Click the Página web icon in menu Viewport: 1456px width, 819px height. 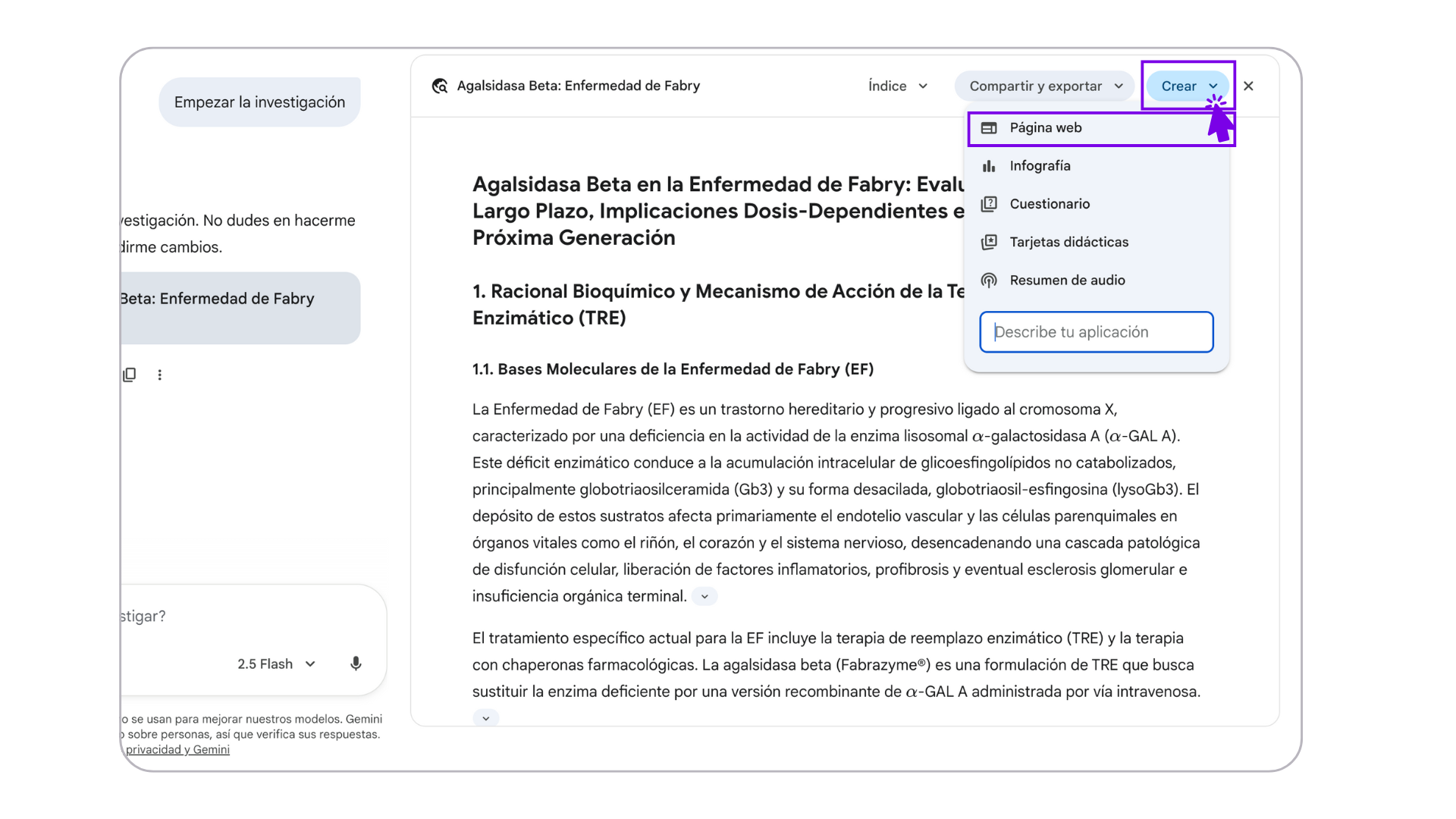click(989, 128)
